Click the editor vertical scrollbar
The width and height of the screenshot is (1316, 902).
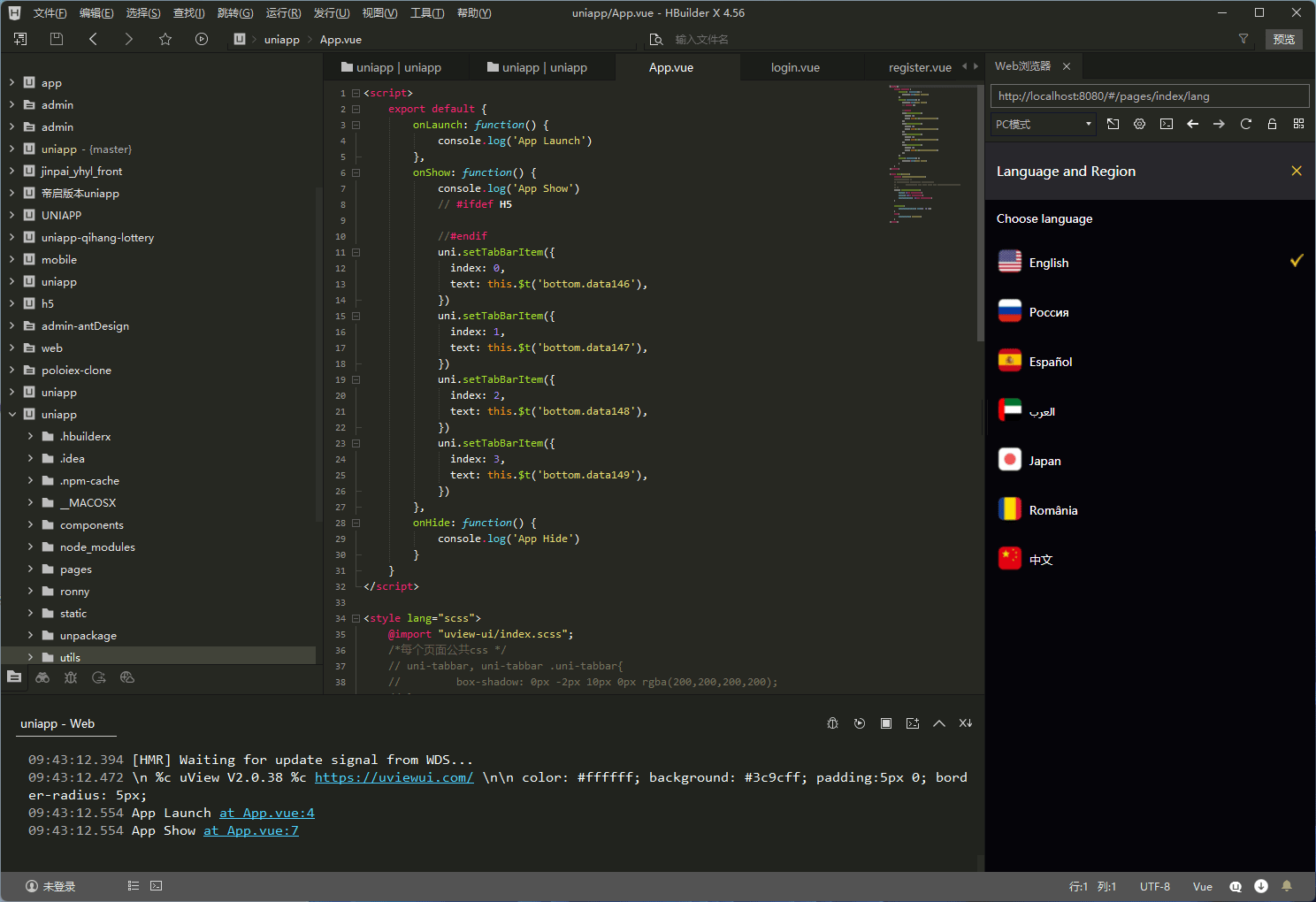pos(980,212)
